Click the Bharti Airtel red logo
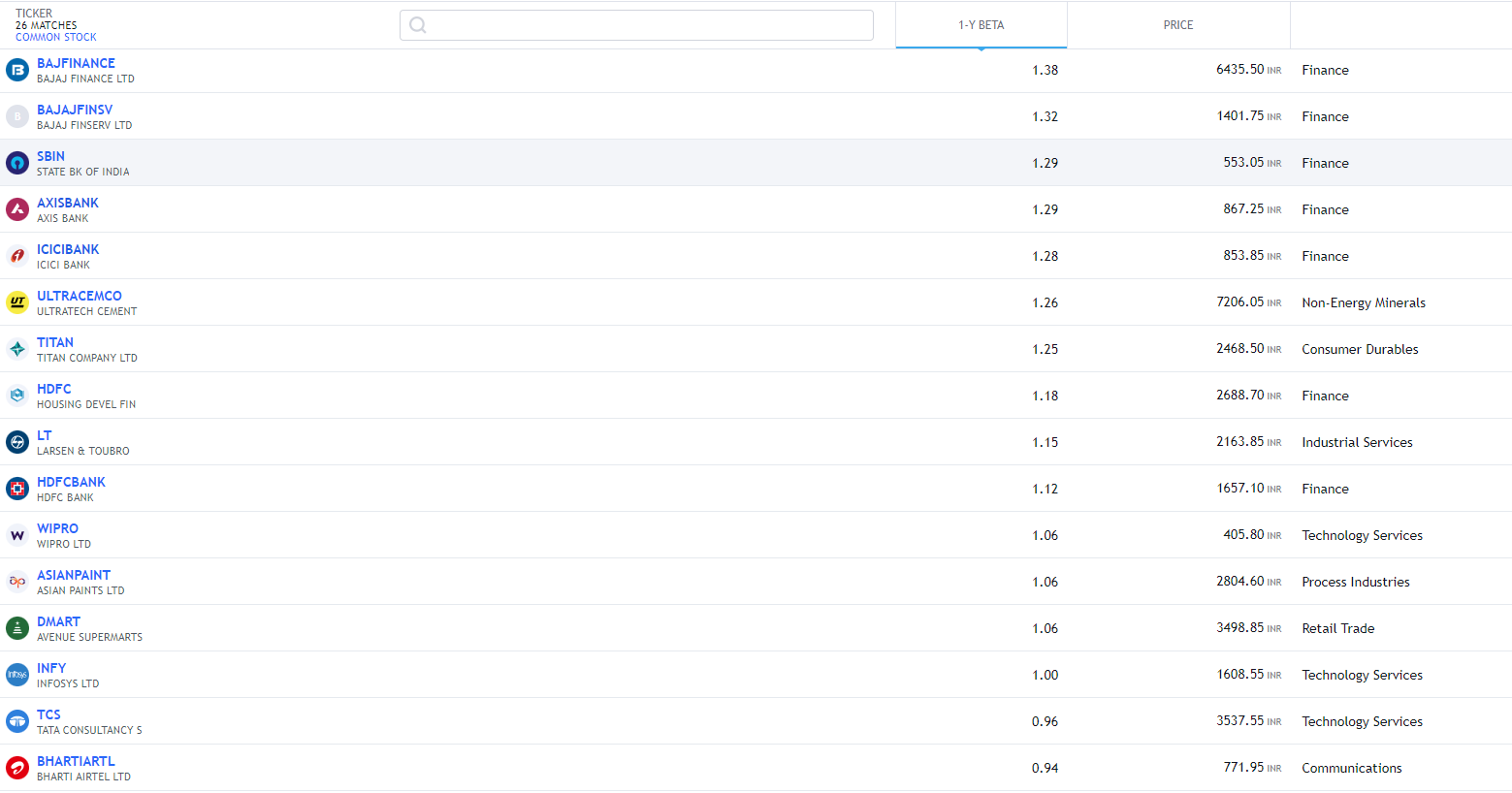Image resolution: width=1512 pixels, height=793 pixels. pyautogui.click(x=17, y=768)
